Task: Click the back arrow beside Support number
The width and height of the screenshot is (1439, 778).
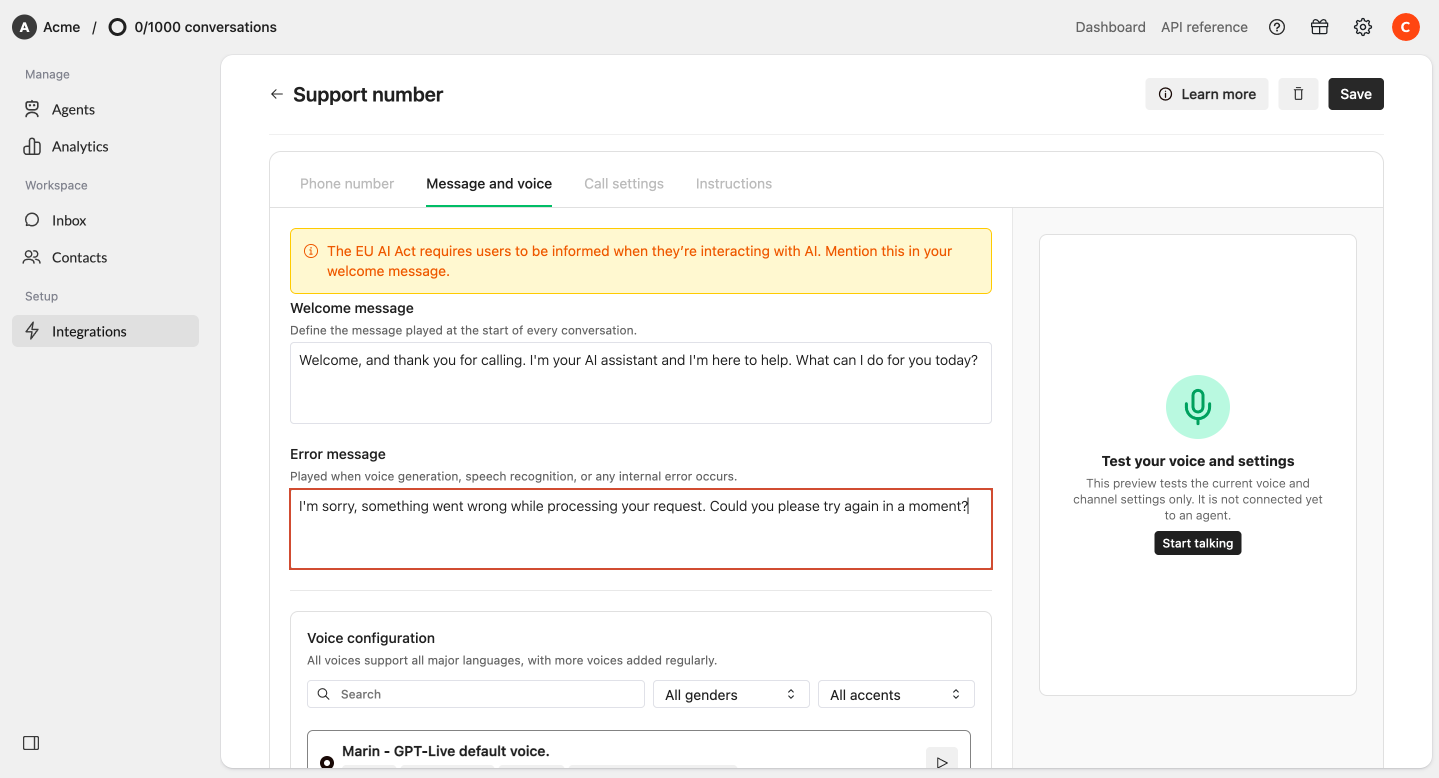Action: [277, 94]
